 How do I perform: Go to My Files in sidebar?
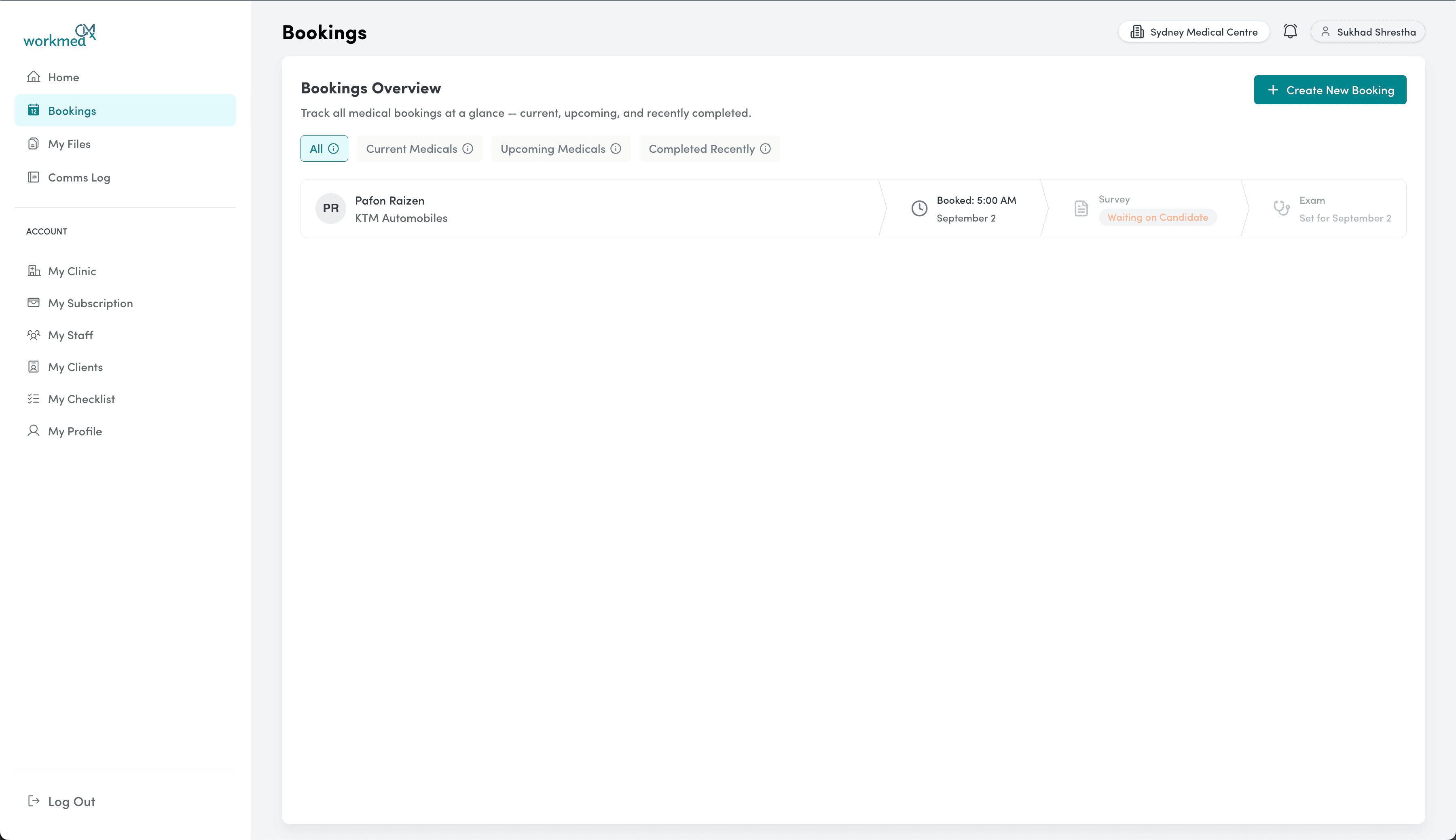tap(69, 144)
